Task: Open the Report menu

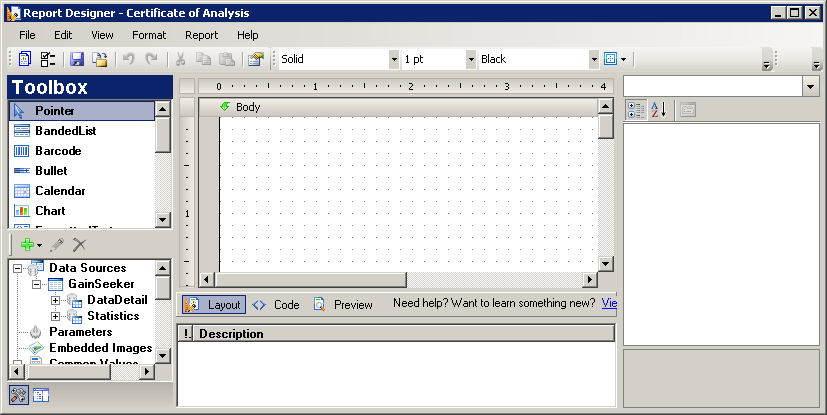Action: pos(201,35)
